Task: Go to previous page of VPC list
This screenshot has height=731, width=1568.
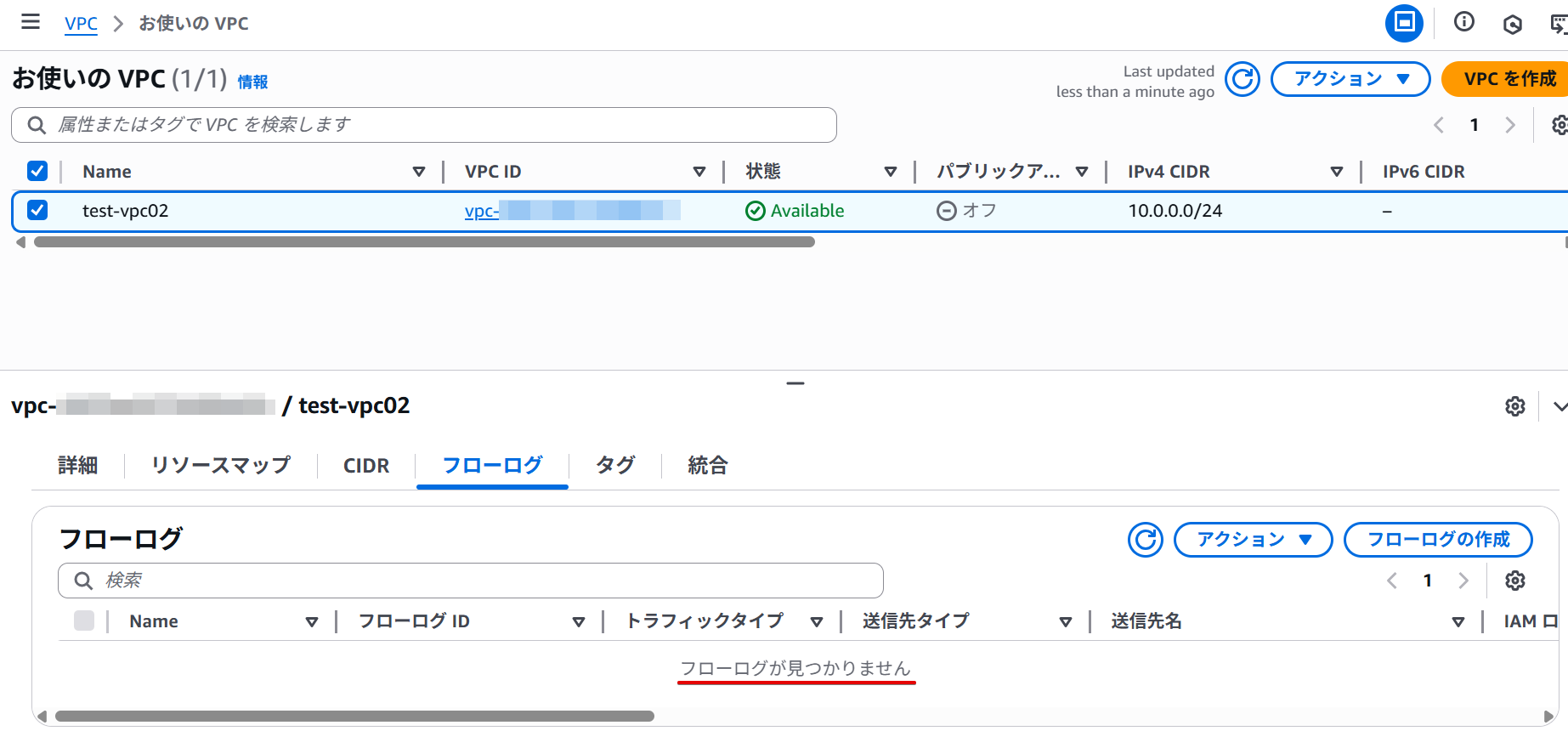Action: 1438,125
